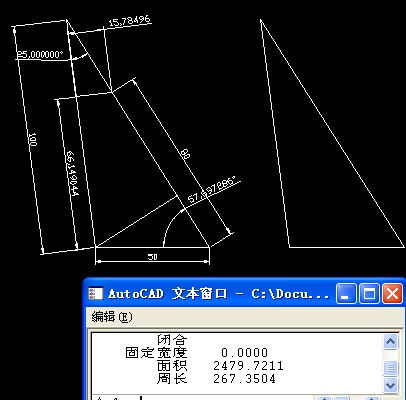Click the AutoCAD text window title icon
The height and width of the screenshot is (400, 406).
[95, 294]
